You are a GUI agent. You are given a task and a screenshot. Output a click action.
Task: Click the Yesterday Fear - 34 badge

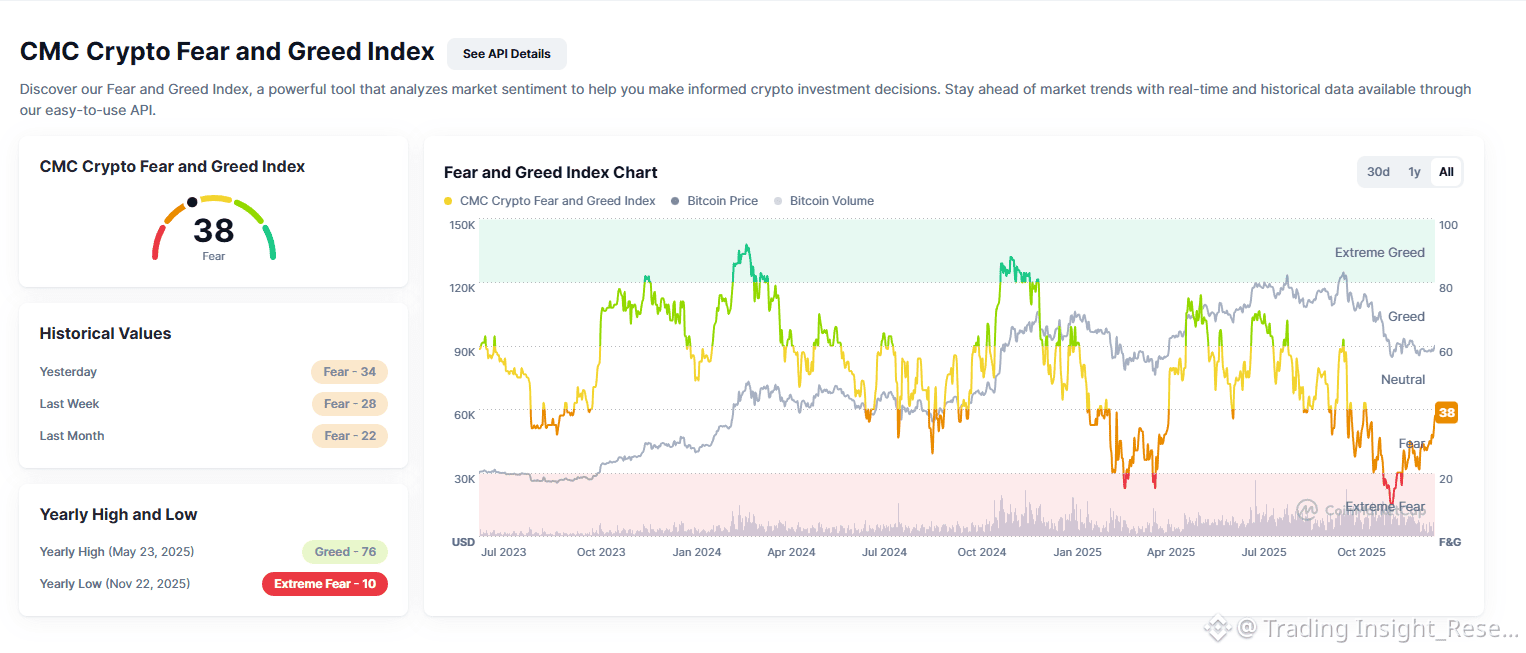[x=349, y=372]
